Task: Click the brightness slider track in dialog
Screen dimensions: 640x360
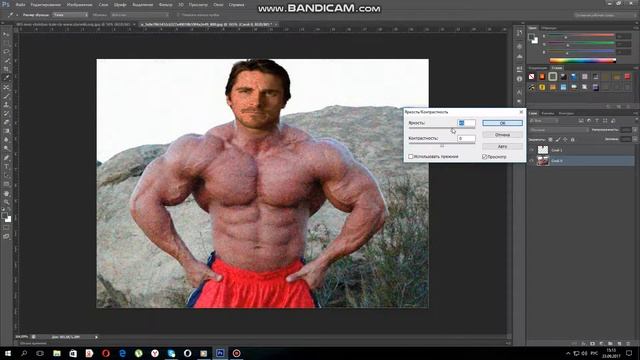Action: click(x=442, y=129)
